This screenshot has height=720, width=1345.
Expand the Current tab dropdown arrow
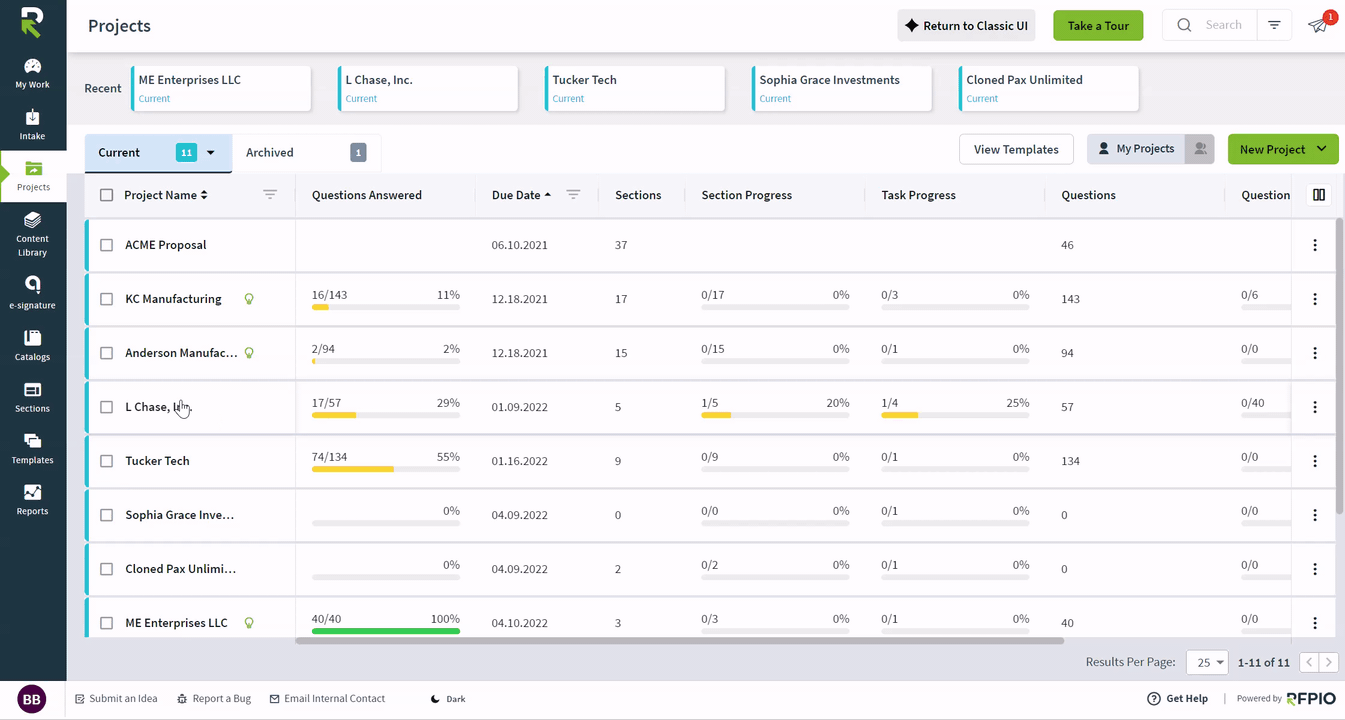pos(211,153)
